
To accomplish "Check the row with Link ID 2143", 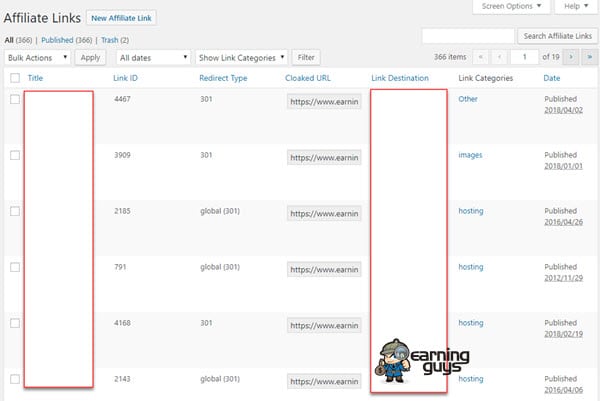I will [x=15, y=379].
